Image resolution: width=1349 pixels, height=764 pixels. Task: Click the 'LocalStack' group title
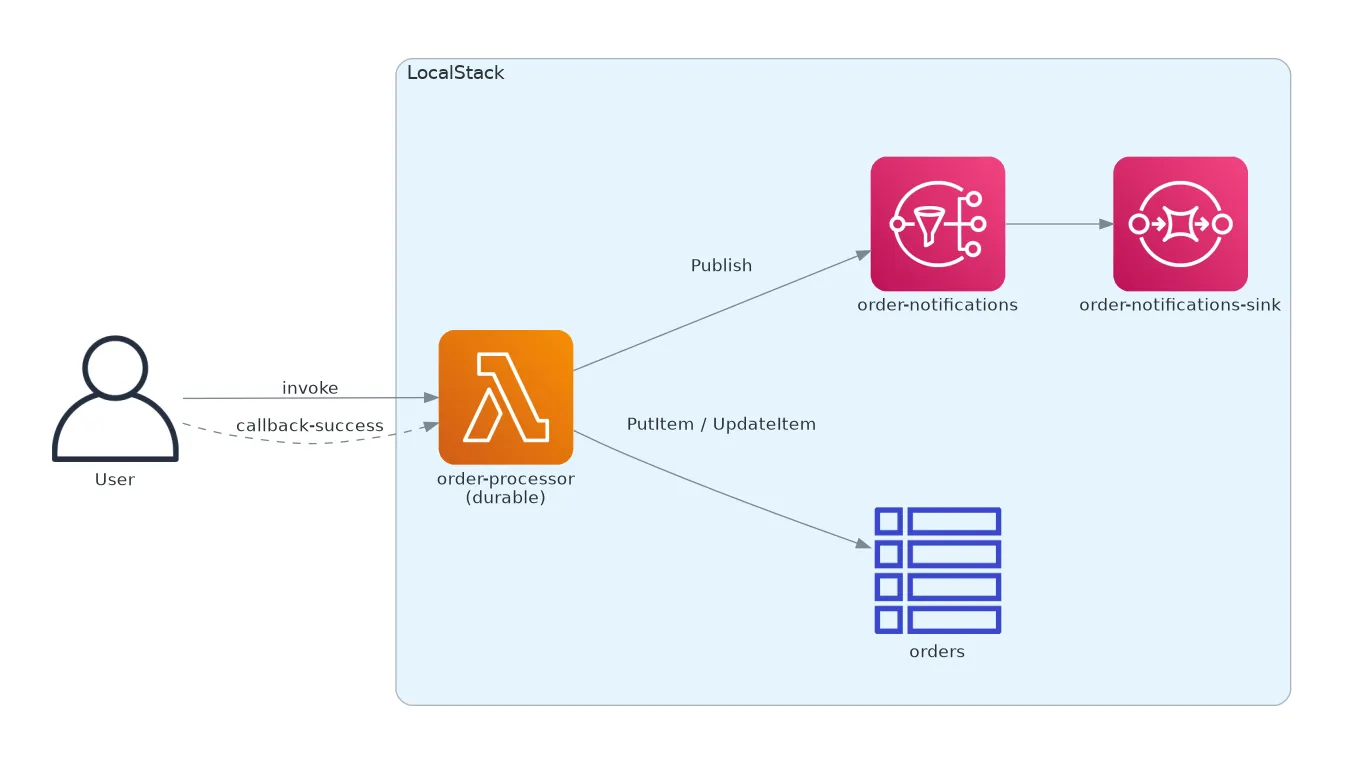[456, 73]
